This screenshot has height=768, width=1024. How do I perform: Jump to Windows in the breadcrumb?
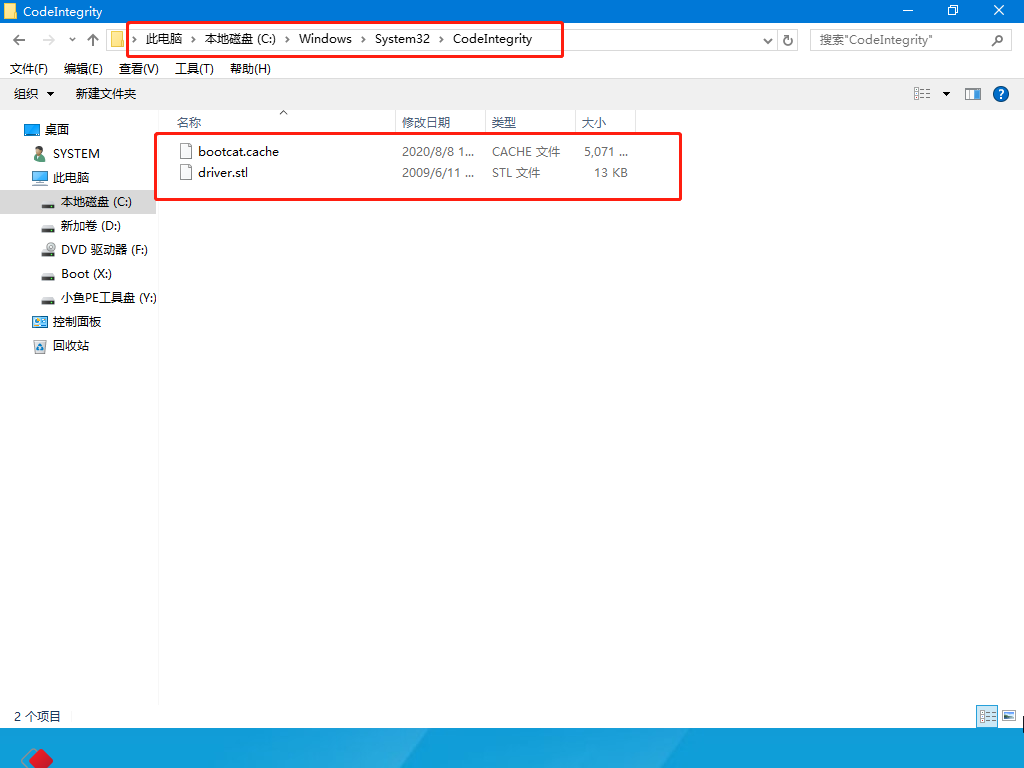click(x=325, y=39)
